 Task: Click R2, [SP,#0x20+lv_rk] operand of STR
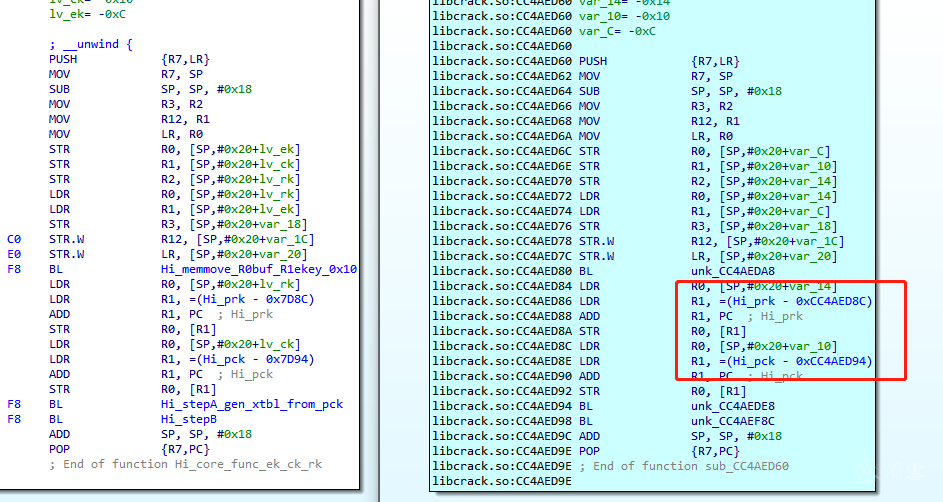[230, 179]
